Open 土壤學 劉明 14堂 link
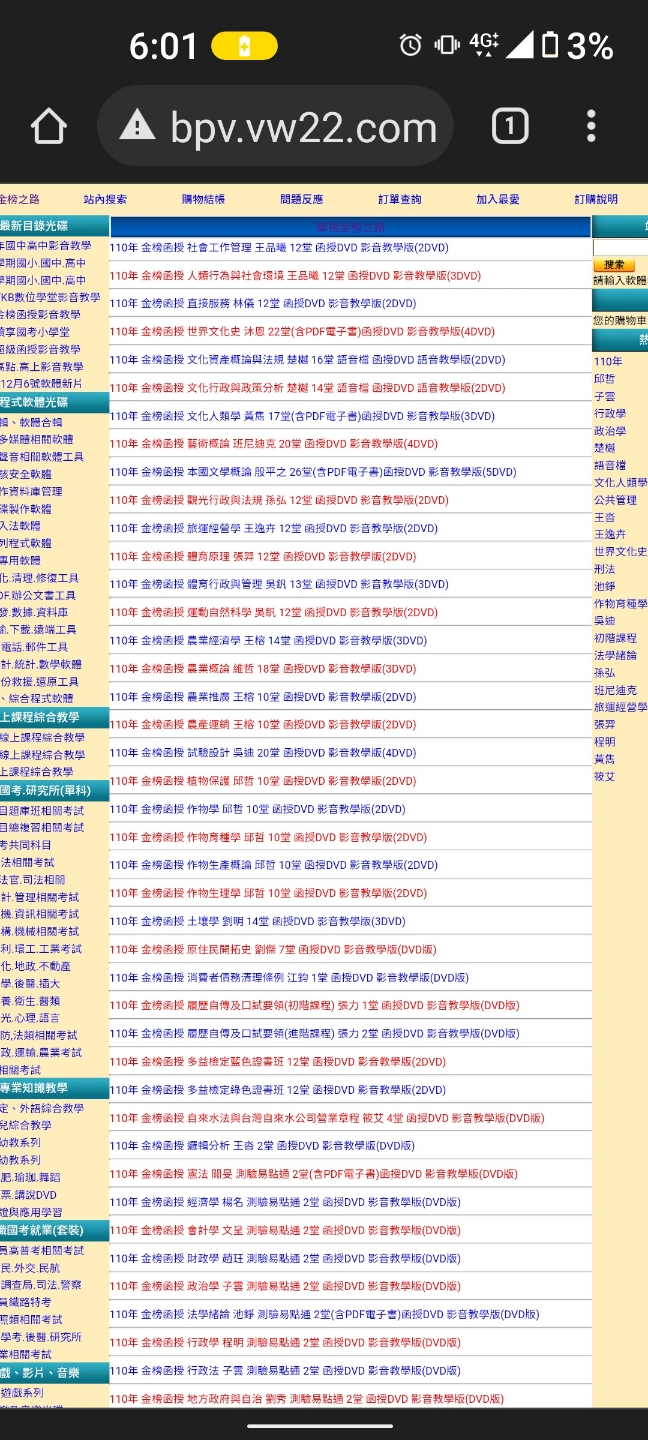 258,921
